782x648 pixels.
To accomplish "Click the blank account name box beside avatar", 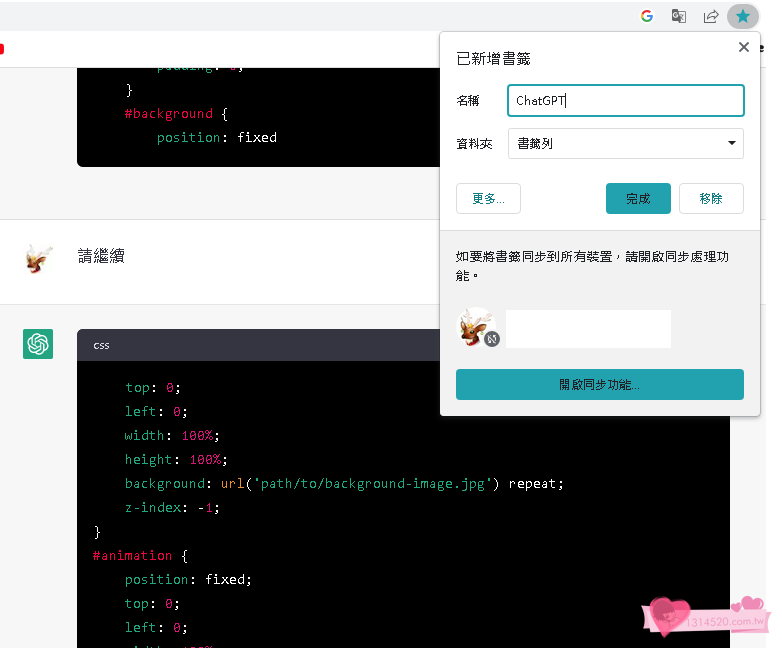I will pyautogui.click(x=588, y=329).
